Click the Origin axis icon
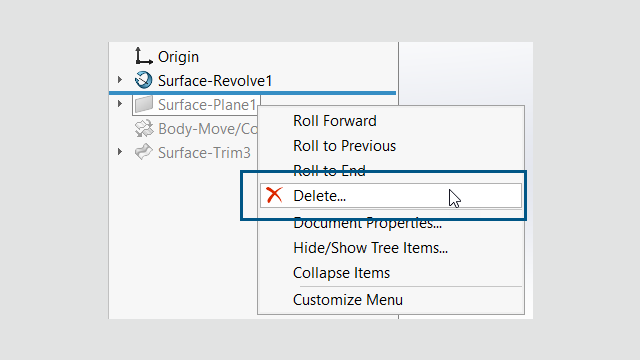This screenshot has height=360, width=640. (144, 56)
